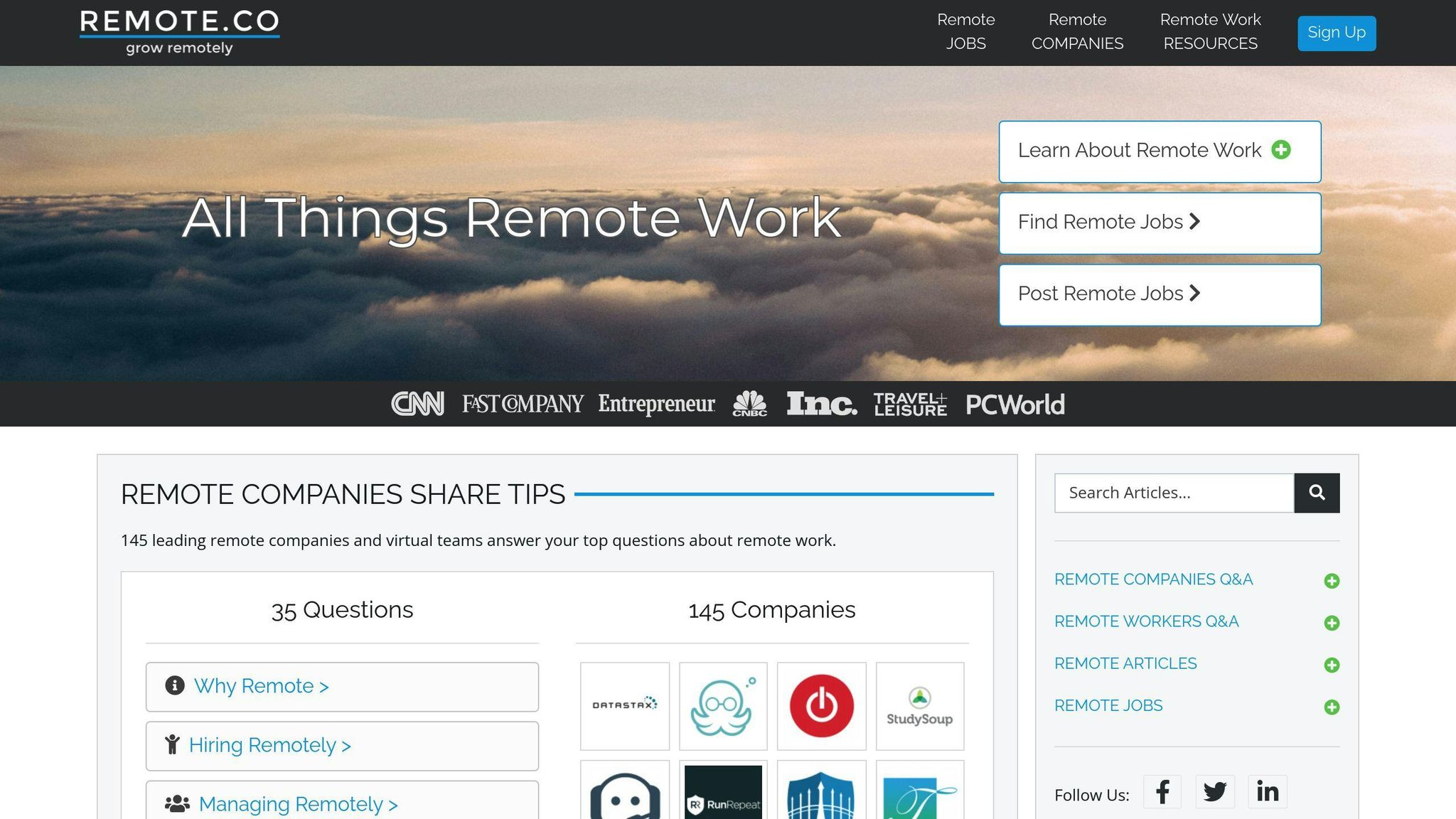1456x819 pixels.
Task: Open the red power button company logo
Action: [x=822, y=706]
